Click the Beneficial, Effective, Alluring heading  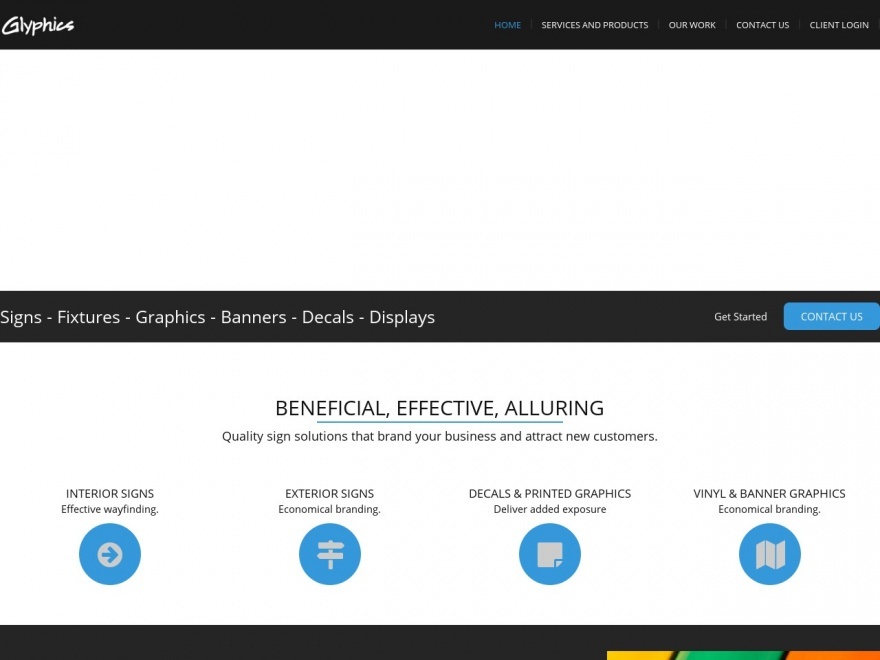pyautogui.click(x=439, y=408)
